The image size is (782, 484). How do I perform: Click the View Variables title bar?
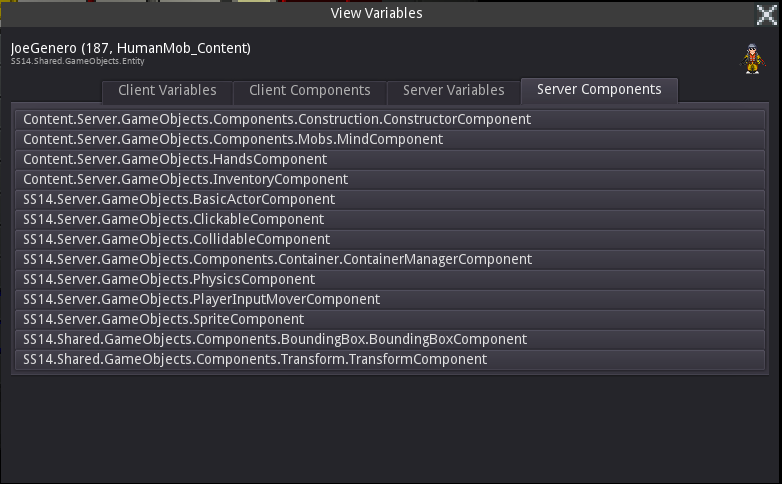click(x=377, y=14)
